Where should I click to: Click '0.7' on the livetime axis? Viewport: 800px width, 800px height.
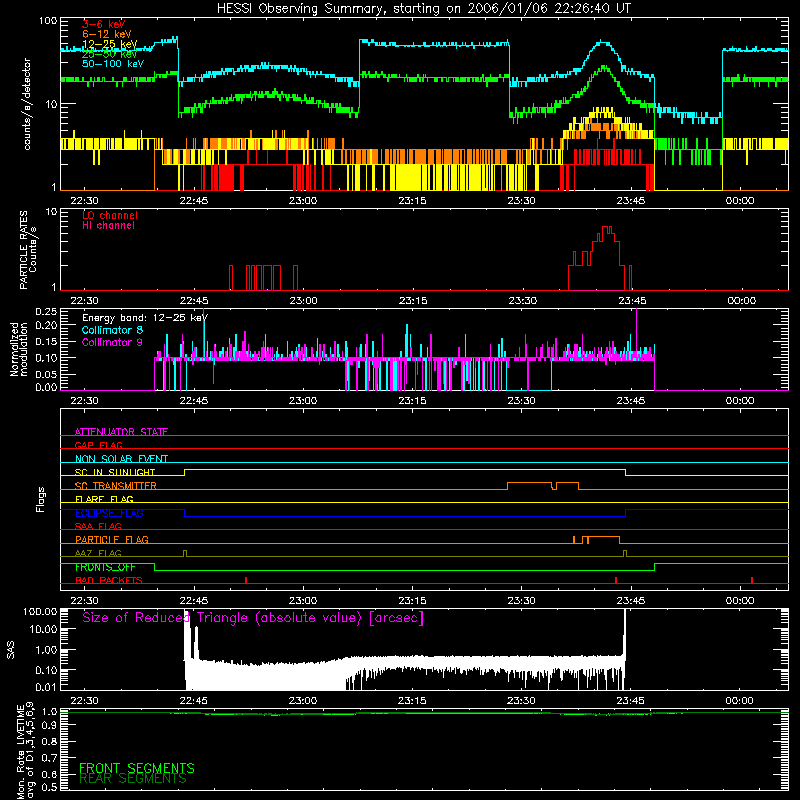tap(50, 758)
